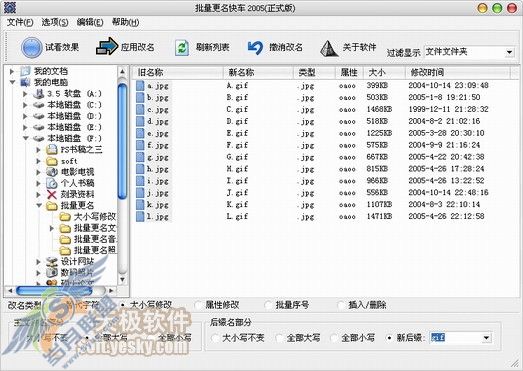Select the 批量序号 radio button
523x371 pixels.
[x=268, y=305]
